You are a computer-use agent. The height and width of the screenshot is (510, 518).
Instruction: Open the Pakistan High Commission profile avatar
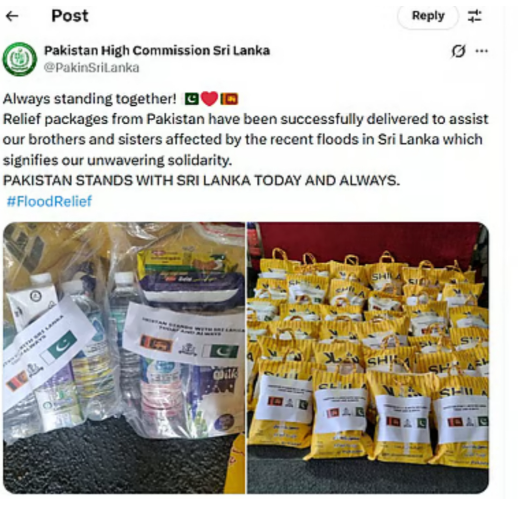point(20,59)
